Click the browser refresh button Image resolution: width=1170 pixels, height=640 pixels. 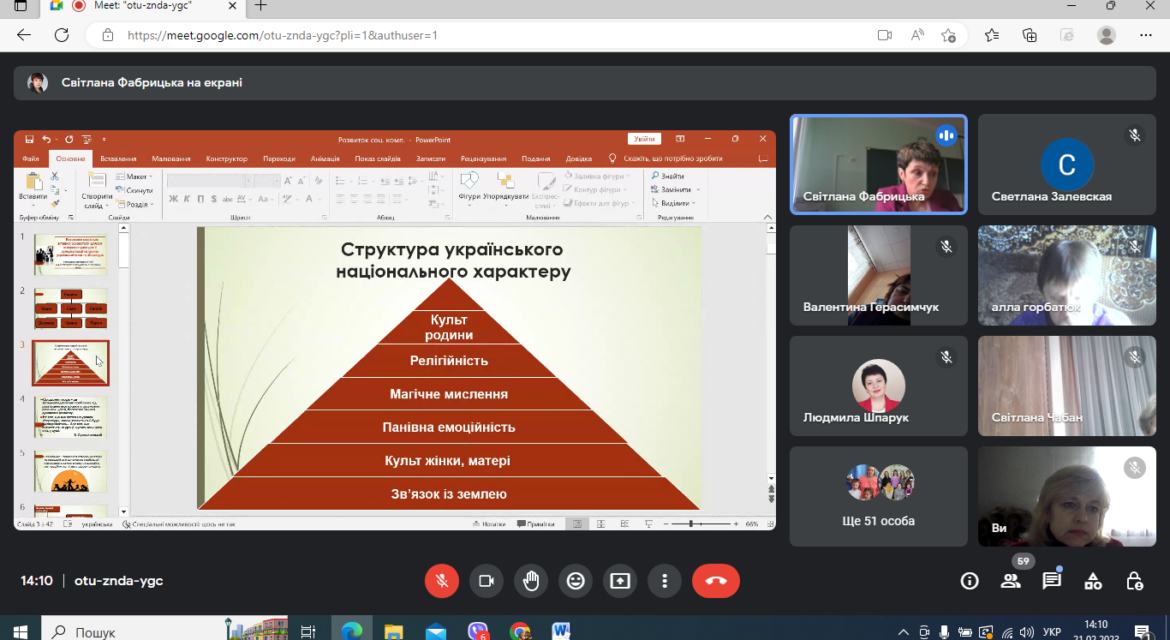coord(61,35)
